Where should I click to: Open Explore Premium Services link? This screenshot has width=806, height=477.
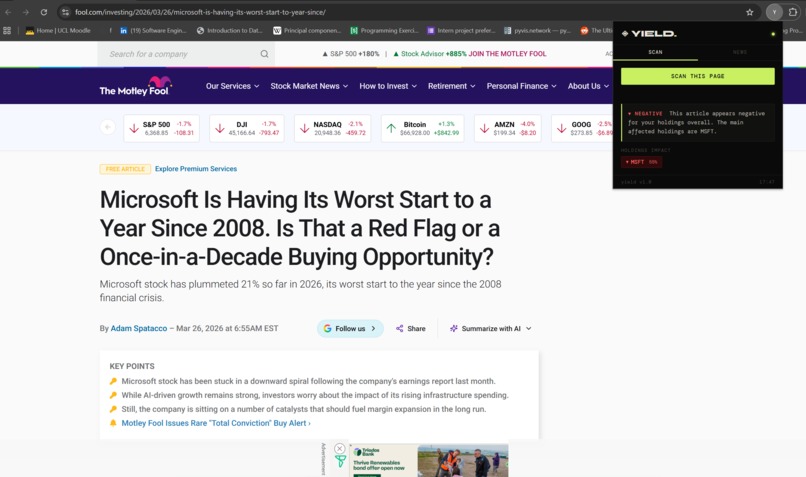196,169
